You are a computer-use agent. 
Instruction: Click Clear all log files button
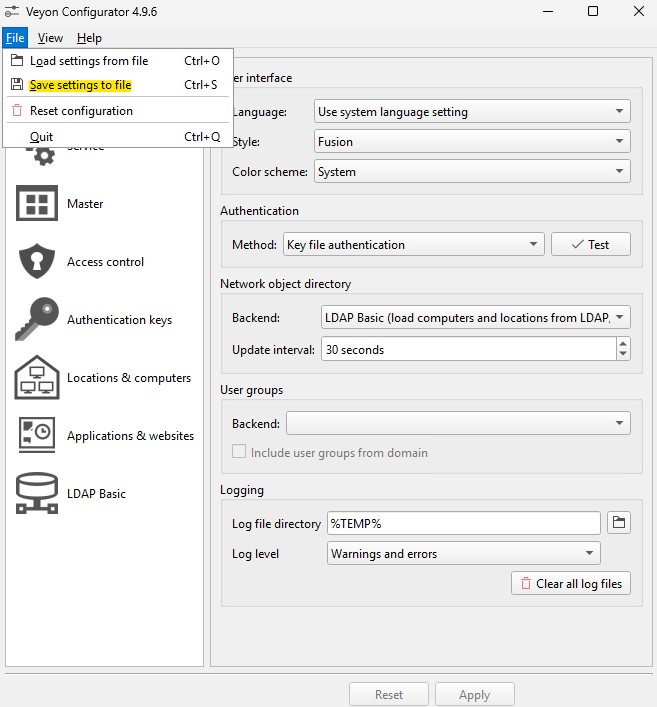tap(571, 583)
